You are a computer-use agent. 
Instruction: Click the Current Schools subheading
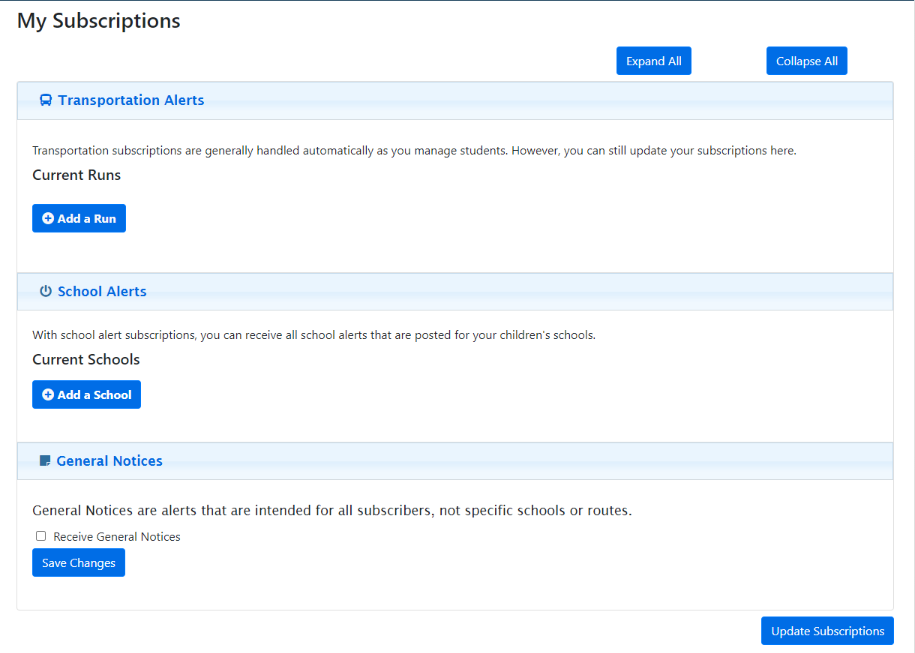[86, 359]
